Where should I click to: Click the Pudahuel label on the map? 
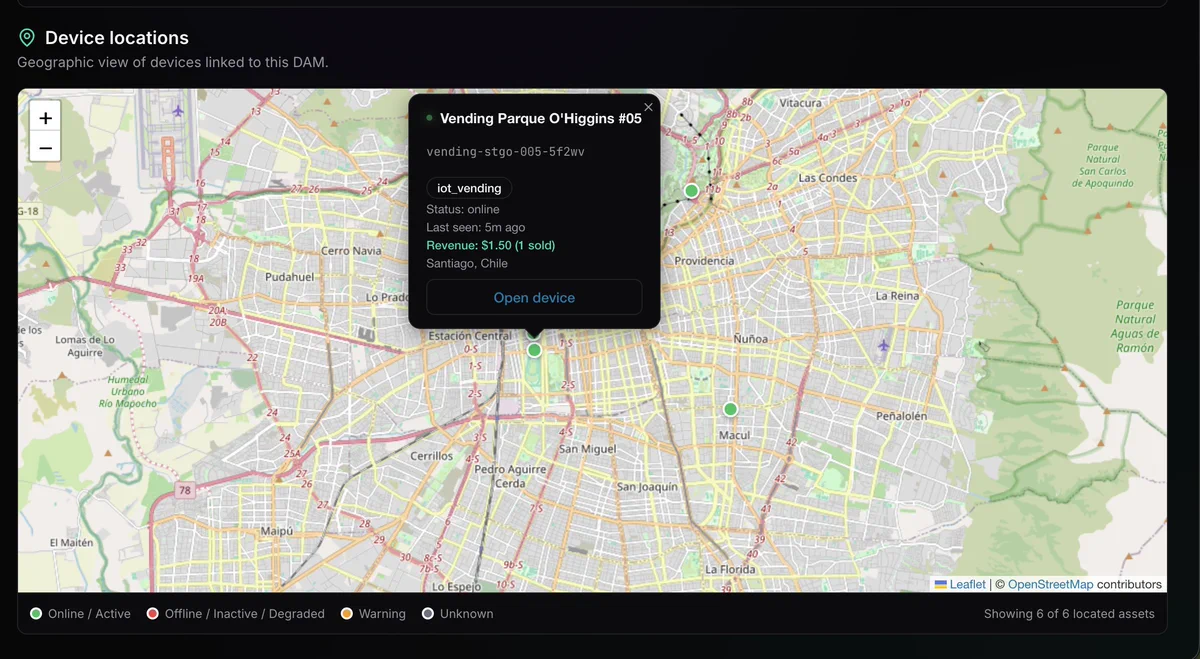click(x=290, y=277)
